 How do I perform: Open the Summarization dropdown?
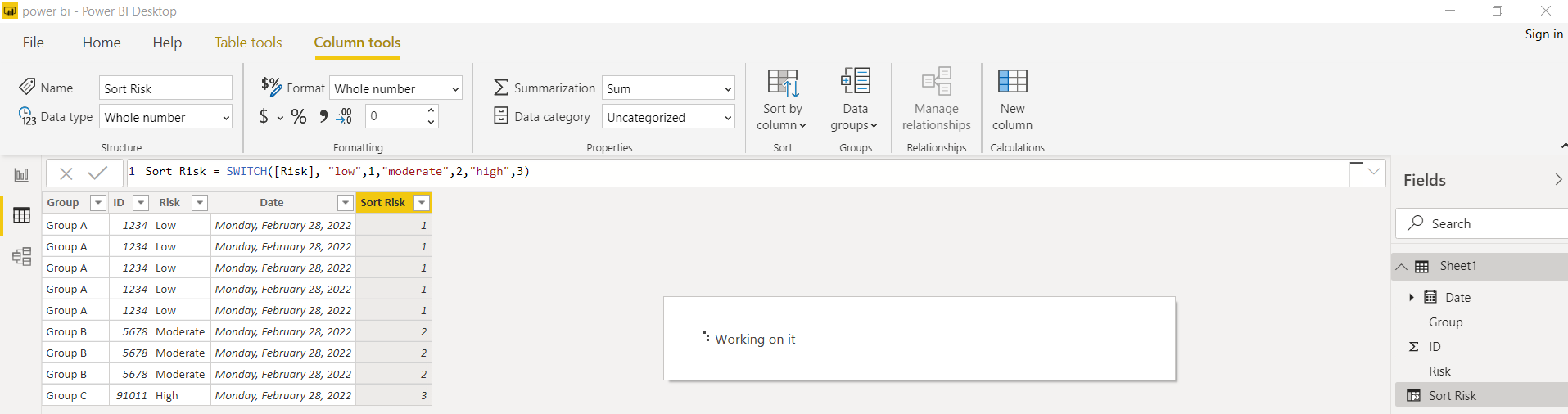tap(668, 88)
